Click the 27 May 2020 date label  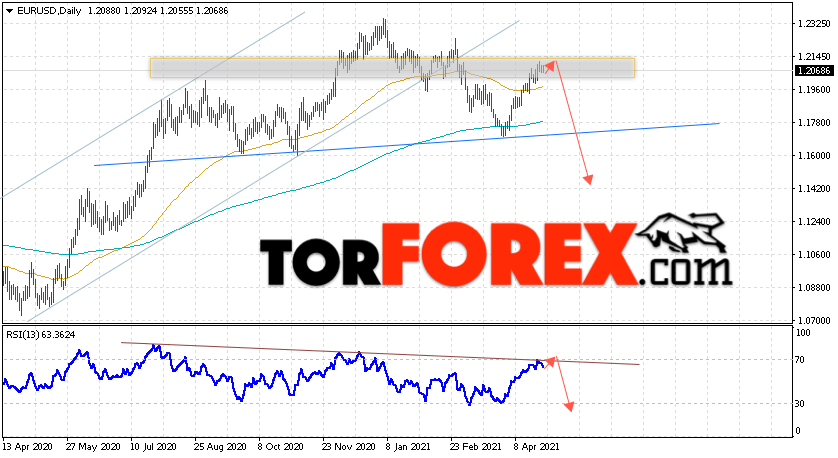93,446
